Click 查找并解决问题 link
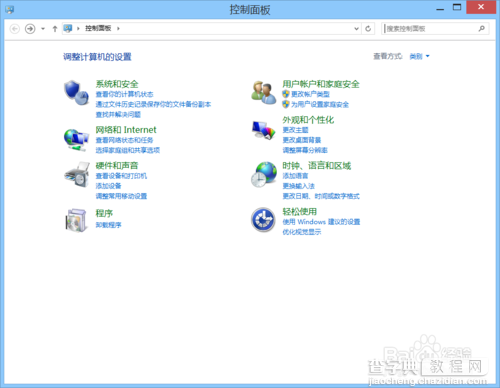 [x=118, y=115]
